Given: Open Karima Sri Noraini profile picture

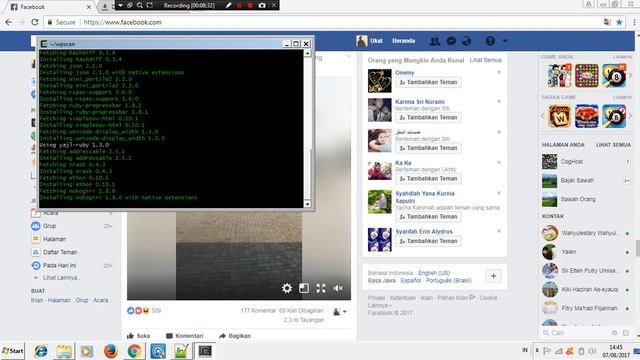Looking at the screenshot, I should tap(380, 110).
